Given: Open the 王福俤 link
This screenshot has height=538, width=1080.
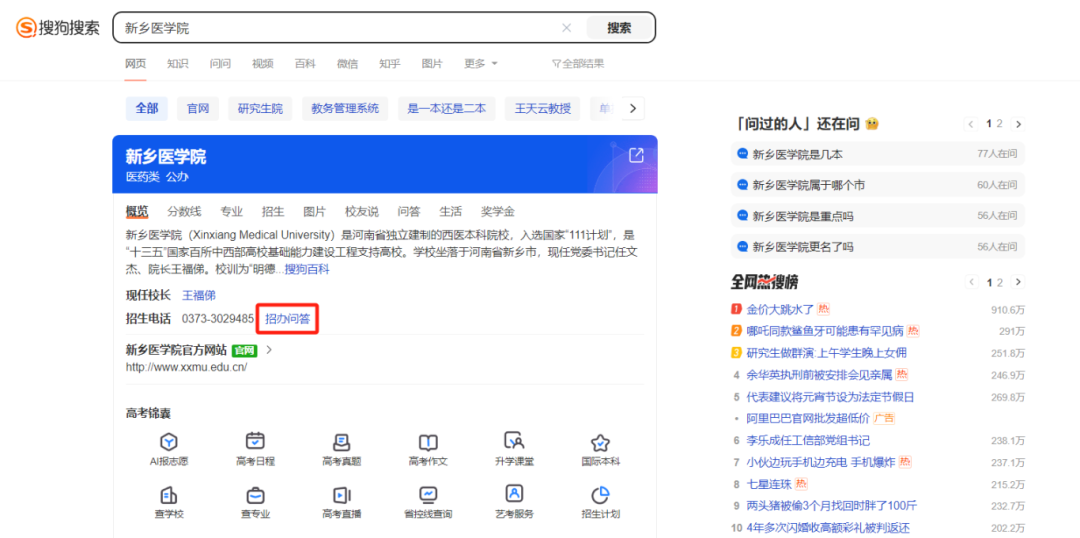Looking at the screenshot, I should click(198, 296).
